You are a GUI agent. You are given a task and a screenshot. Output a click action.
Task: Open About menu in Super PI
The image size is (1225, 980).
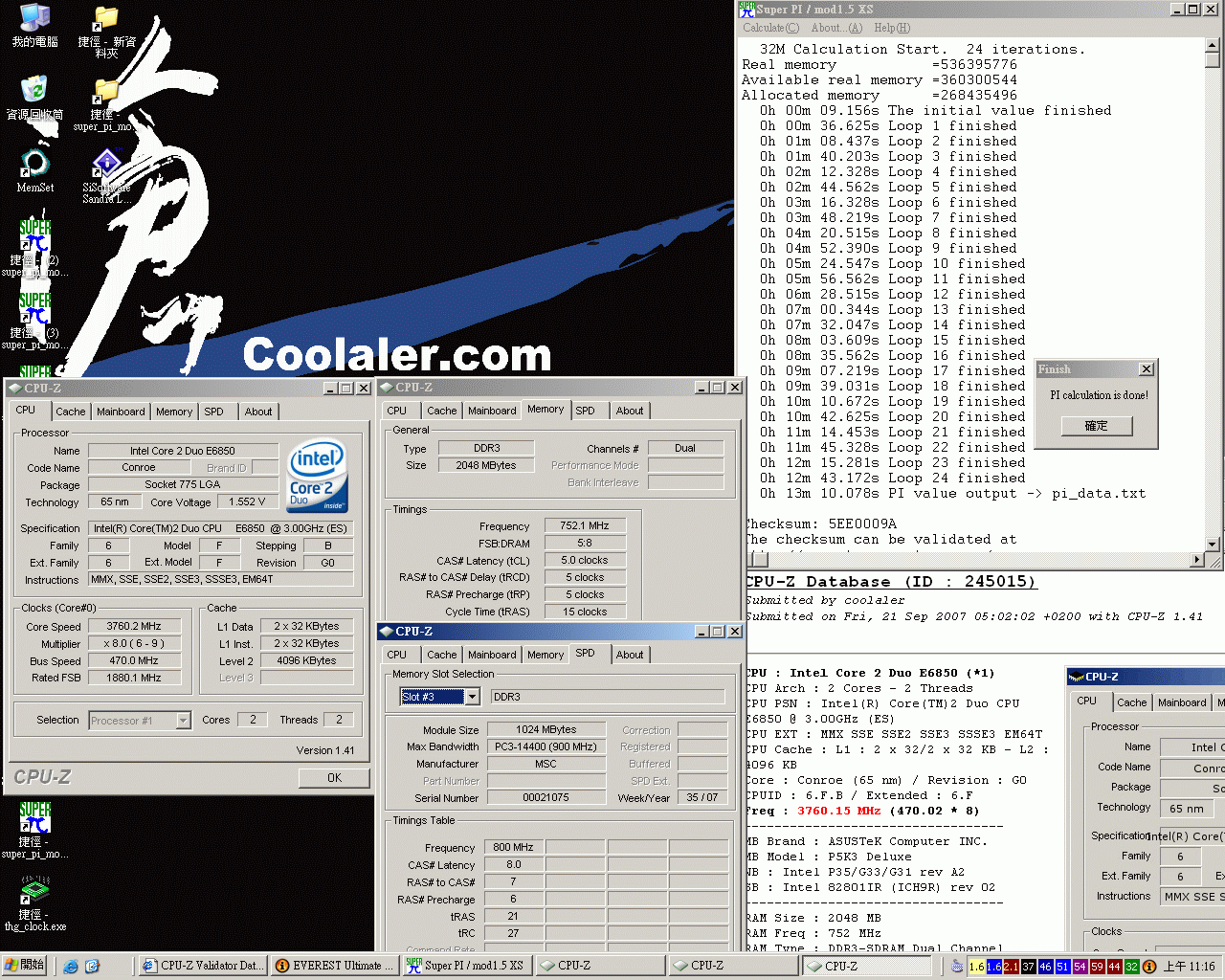click(836, 28)
